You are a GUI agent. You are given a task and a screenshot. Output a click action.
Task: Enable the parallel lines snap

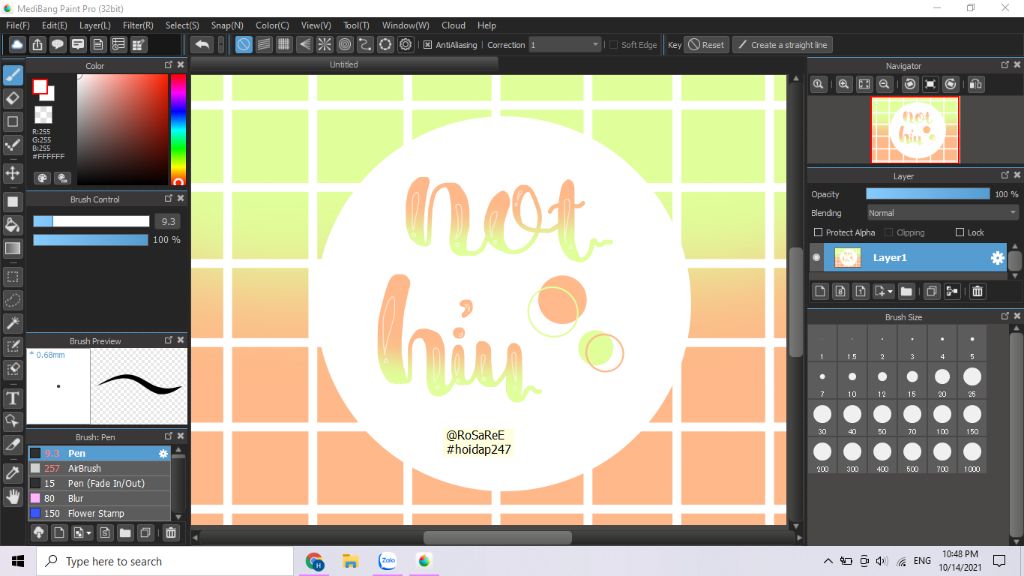(264, 44)
